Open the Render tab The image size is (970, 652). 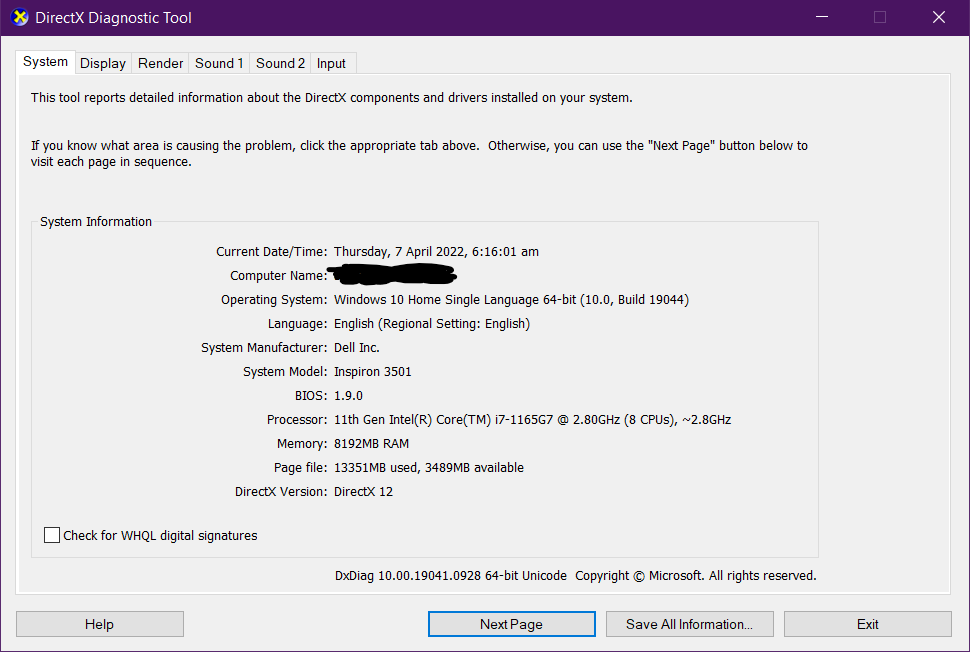(x=160, y=63)
